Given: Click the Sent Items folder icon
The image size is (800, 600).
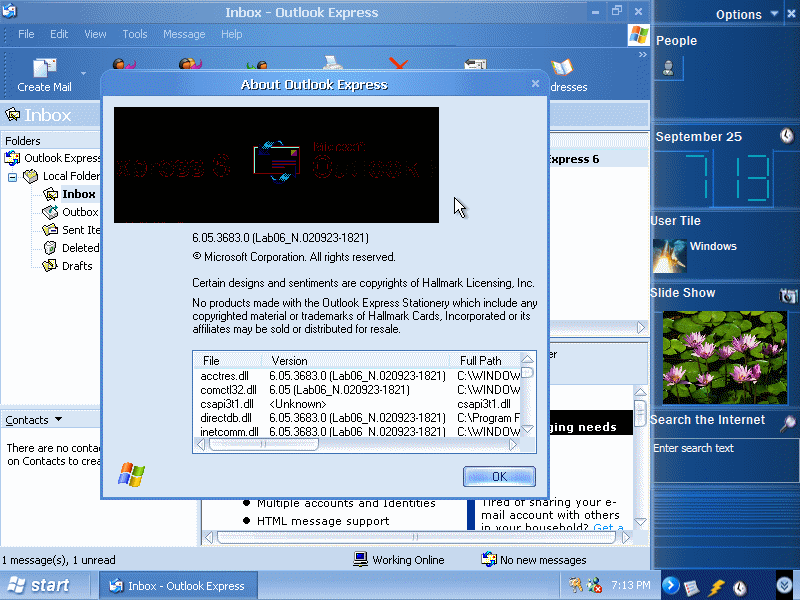Looking at the screenshot, I should 50,230.
